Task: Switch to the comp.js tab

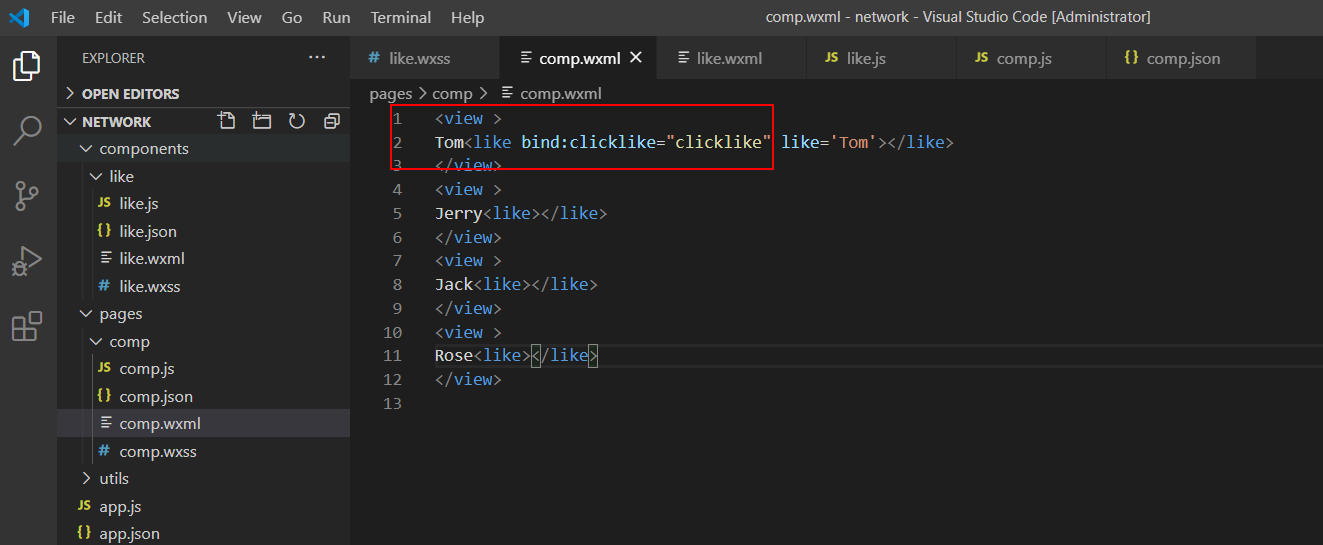Action: (1031, 58)
